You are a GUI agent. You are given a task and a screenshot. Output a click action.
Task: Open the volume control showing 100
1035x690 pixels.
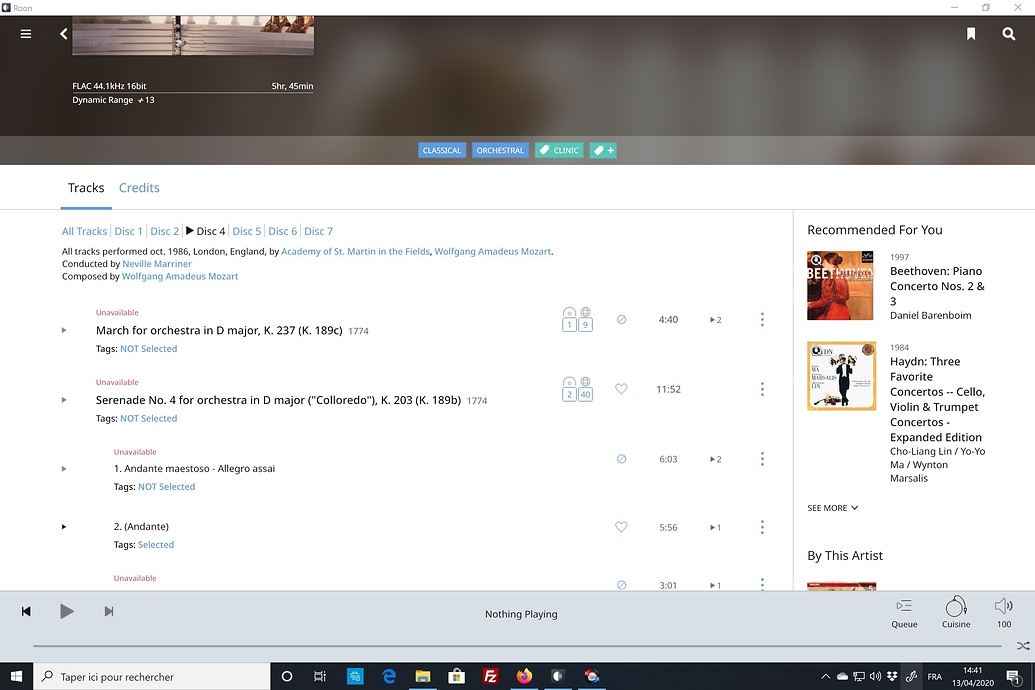pyautogui.click(x=1004, y=613)
